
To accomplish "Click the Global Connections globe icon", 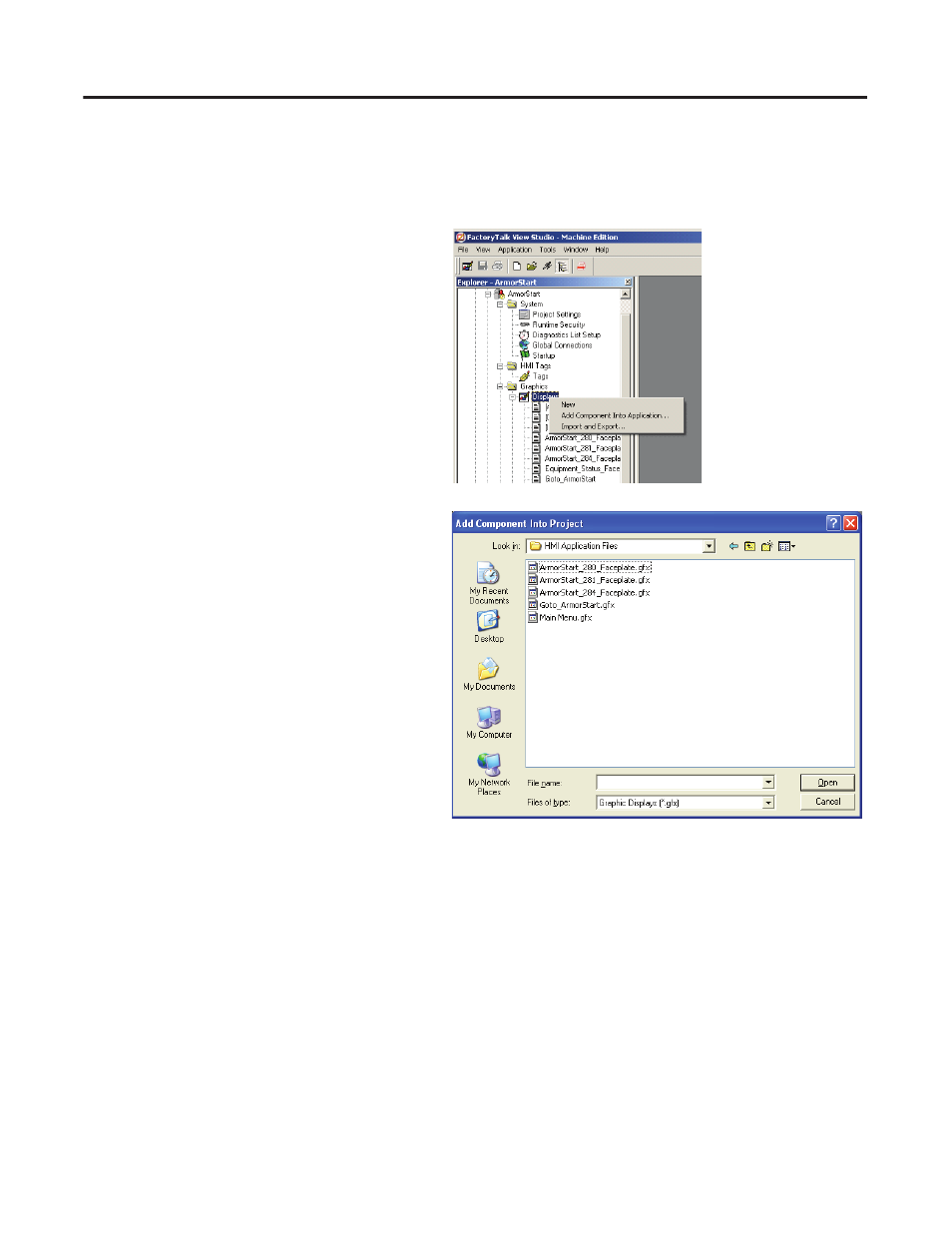I will coord(524,345).
